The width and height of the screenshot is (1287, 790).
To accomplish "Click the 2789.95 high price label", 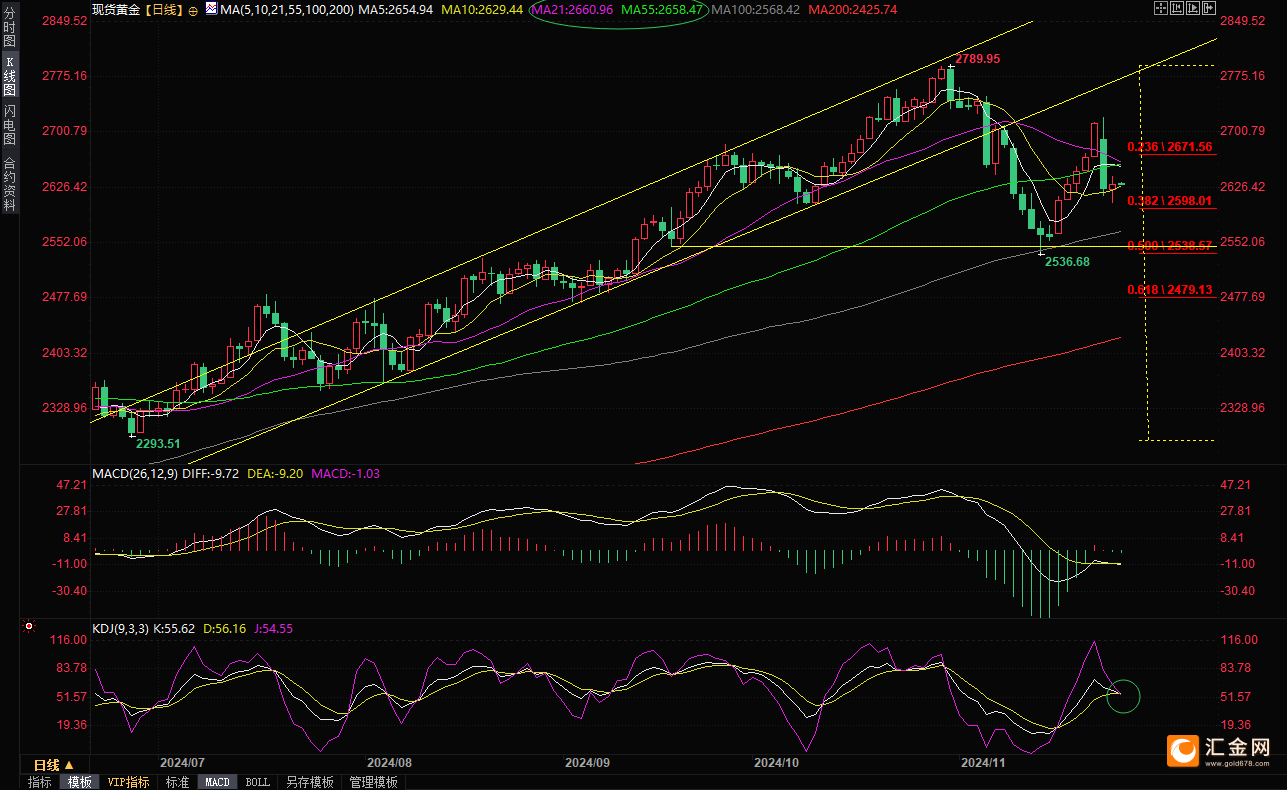I will pos(978,59).
